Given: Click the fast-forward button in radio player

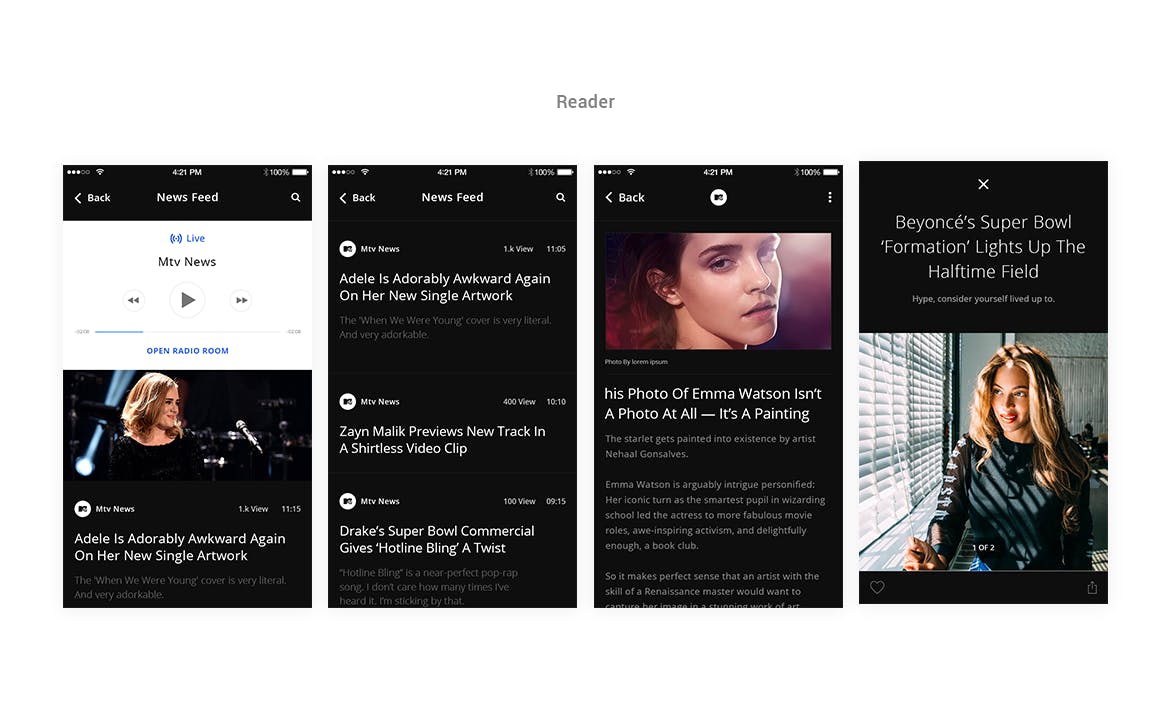Looking at the screenshot, I should [x=240, y=300].
